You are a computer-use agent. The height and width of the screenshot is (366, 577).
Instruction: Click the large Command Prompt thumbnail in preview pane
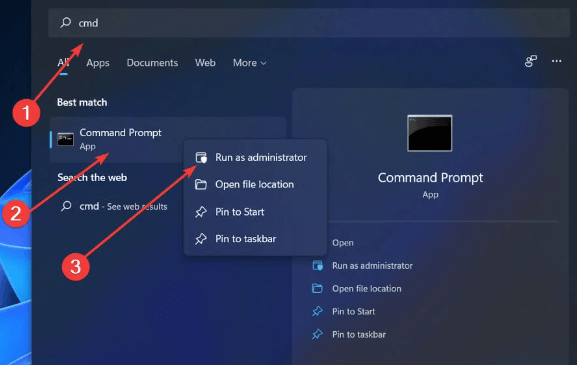[x=429, y=133]
